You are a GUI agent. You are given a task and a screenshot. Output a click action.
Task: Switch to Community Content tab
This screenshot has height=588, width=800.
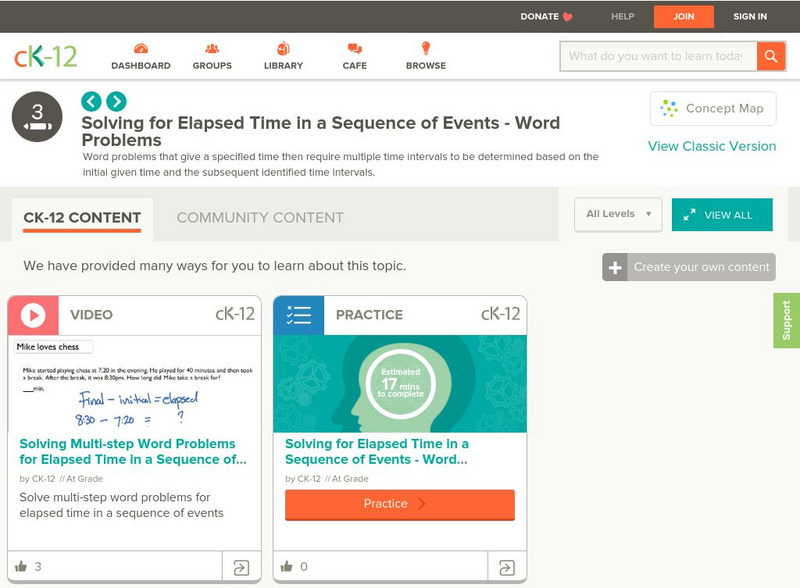pyautogui.click(x=260, y=218)
